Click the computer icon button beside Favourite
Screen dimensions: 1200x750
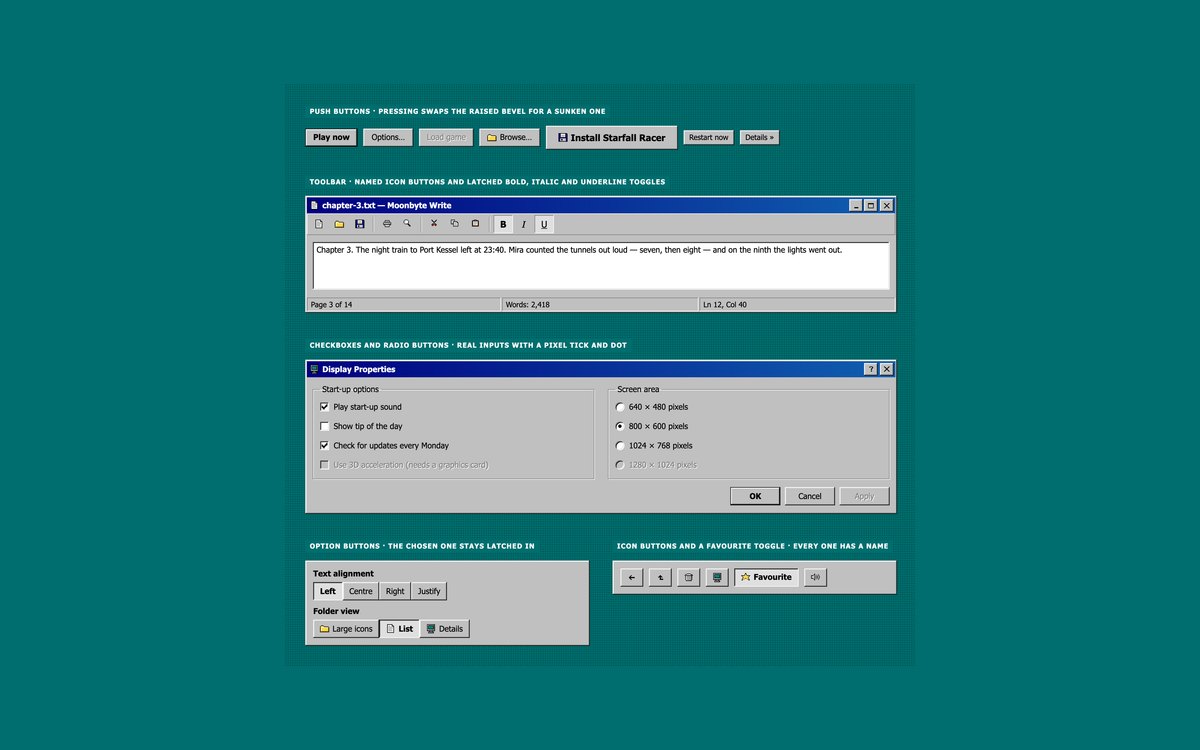click(717, 577)
